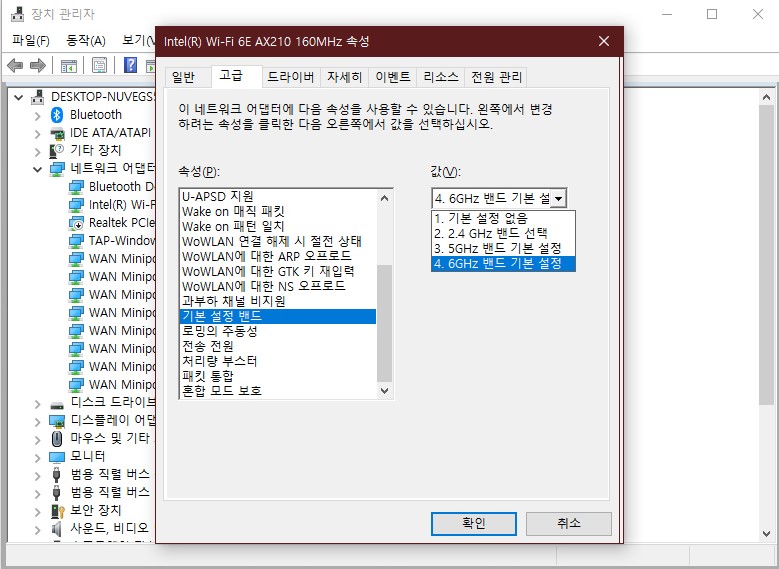This screenshot has height=569, width=779.
Task: Select 'U-APSD 지원' property
Action: [277, 197]
